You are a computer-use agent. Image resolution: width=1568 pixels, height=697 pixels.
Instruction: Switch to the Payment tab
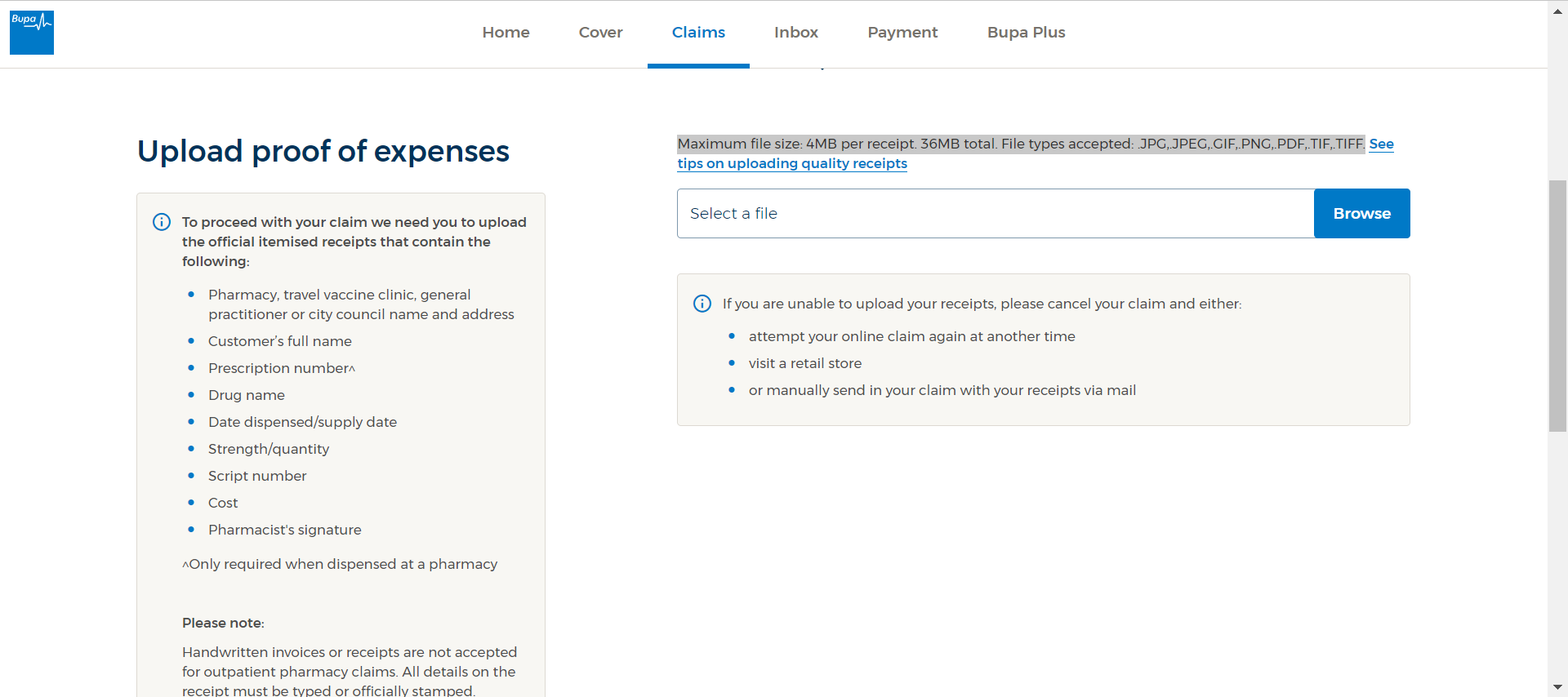click(x=902, y=33)
